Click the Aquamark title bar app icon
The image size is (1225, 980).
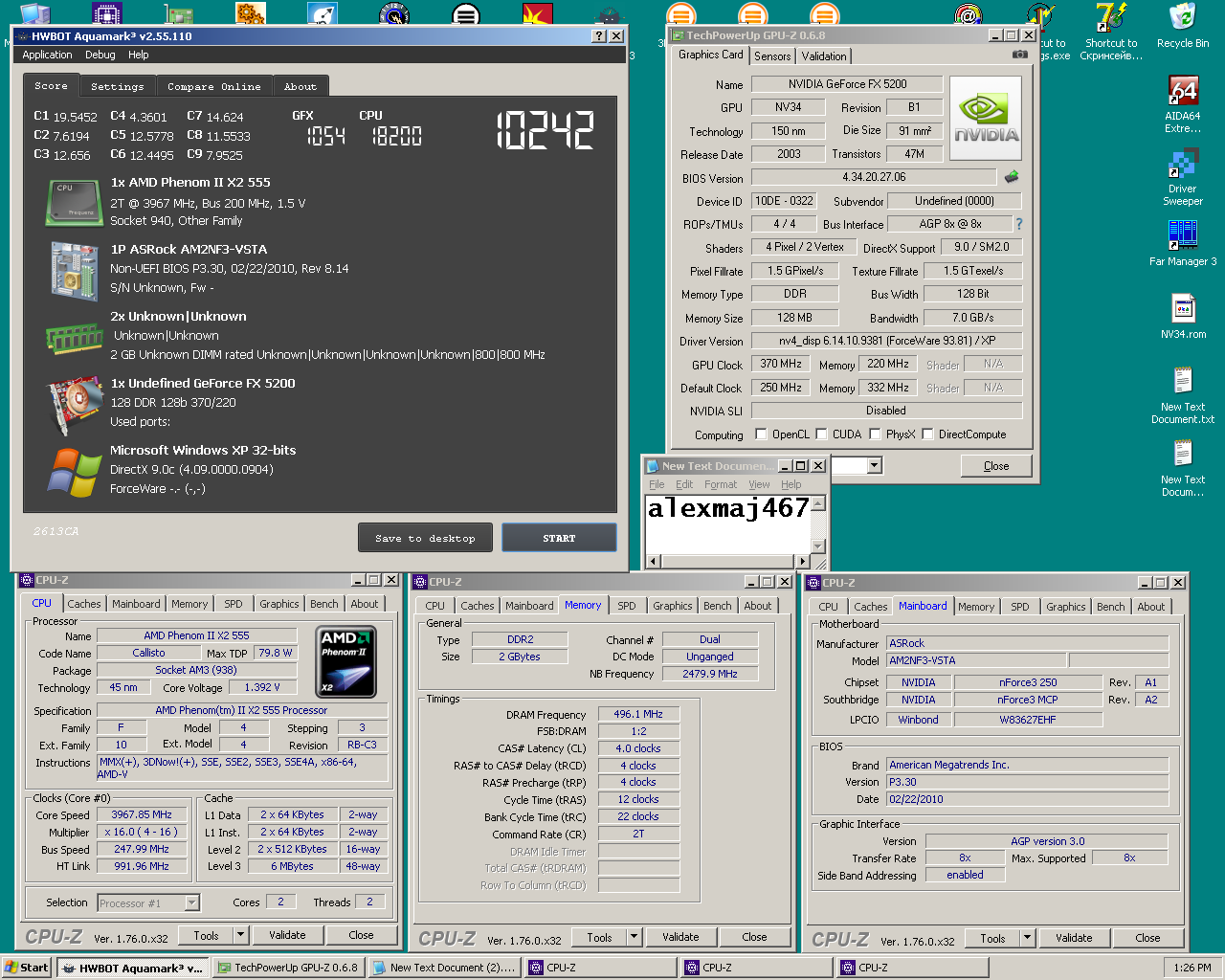22,36
